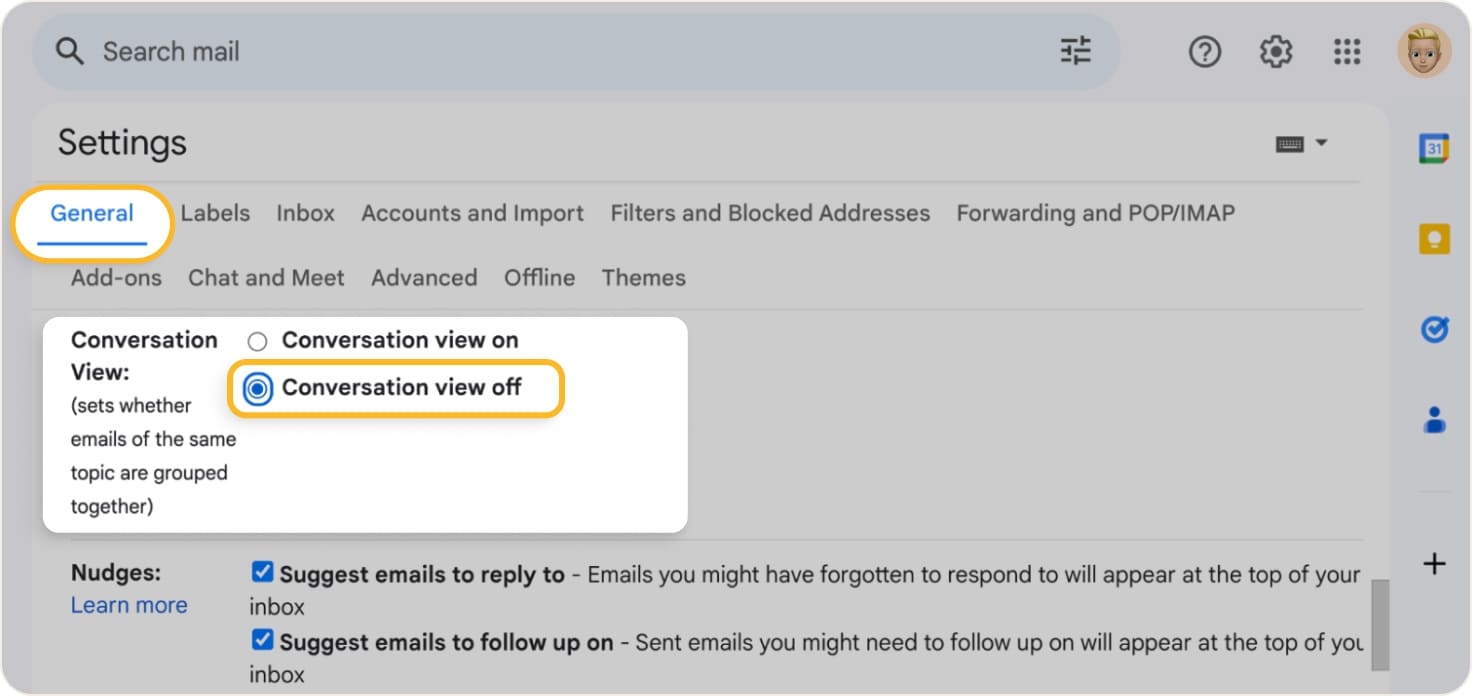1472x696 pixels.
Task: Select the Conversation view on radio button
Action: (257, 340)
